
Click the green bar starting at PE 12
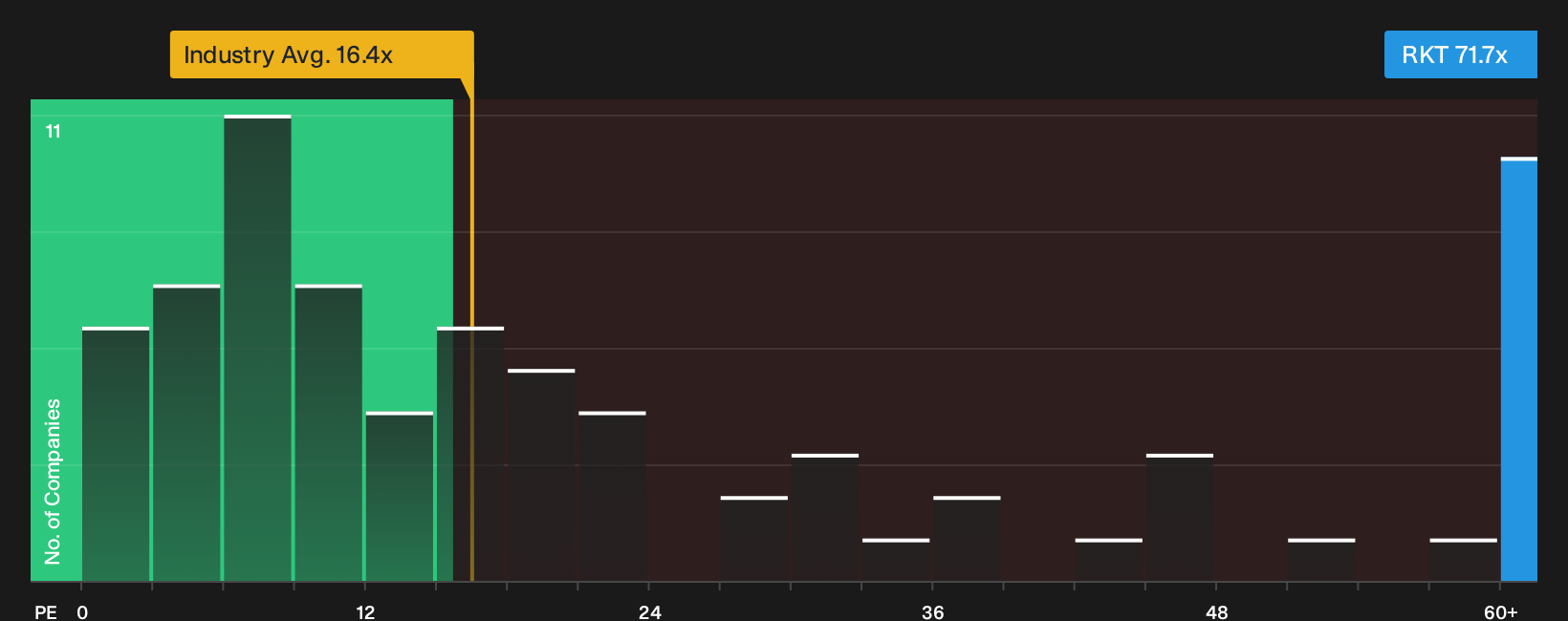pyautogui.click(x=399, y=496)
